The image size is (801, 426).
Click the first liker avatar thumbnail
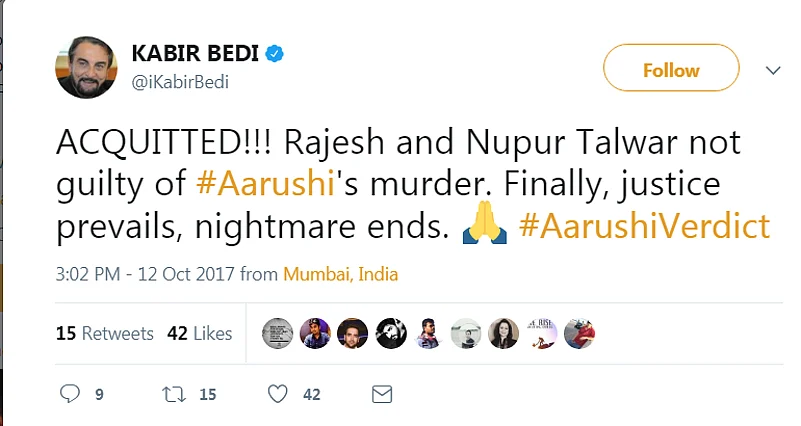coord(278,333)
